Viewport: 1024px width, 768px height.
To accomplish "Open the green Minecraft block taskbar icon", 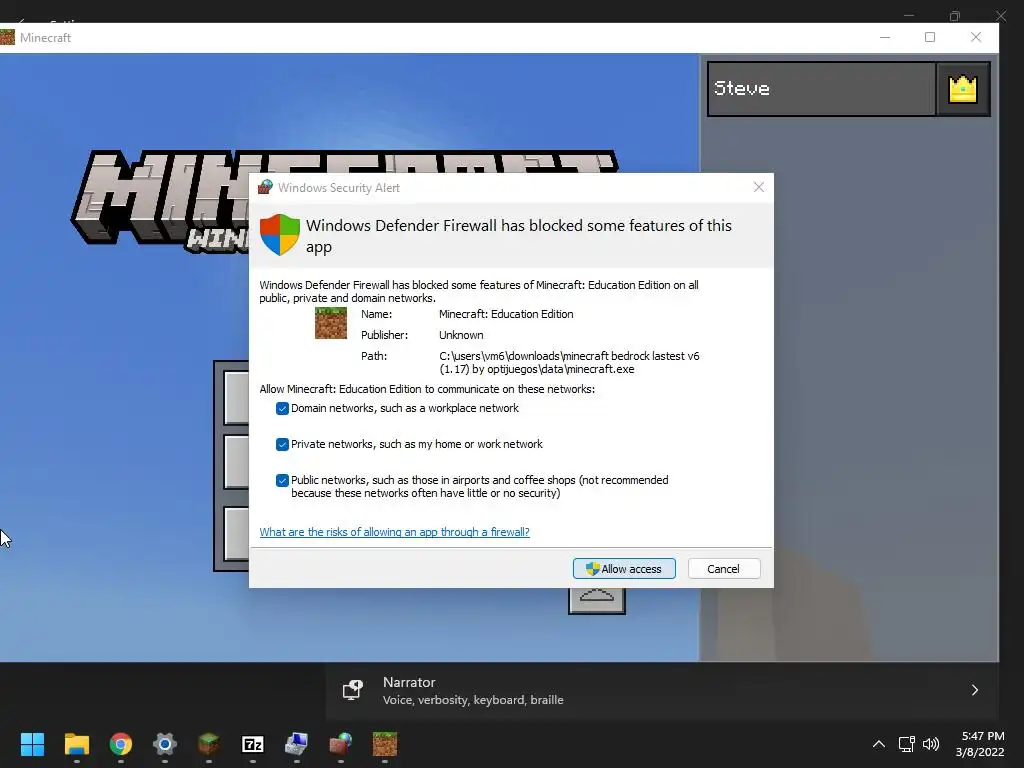I will [x=208, y=744].
